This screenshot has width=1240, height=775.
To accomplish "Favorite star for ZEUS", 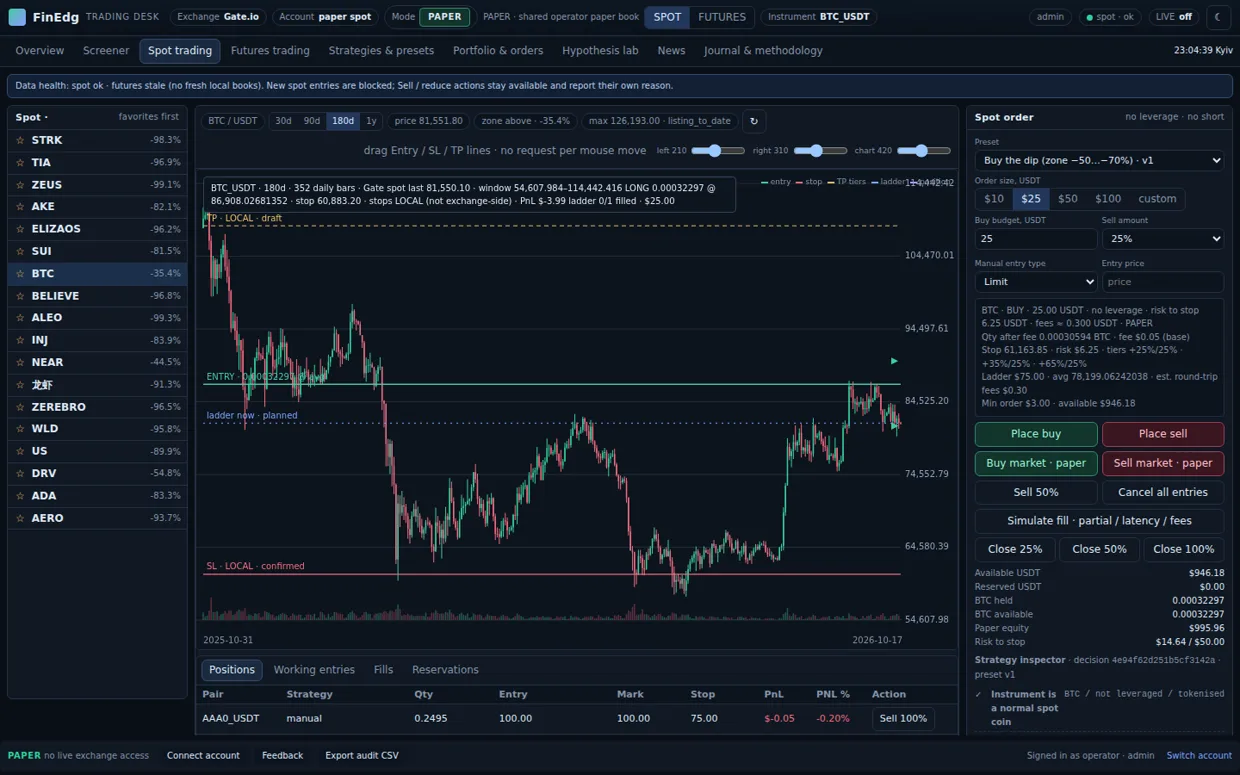I will (20, 185).
